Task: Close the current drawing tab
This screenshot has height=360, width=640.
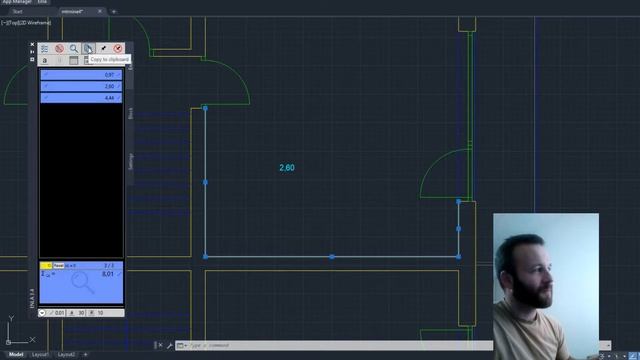Action: click(100, 11)
